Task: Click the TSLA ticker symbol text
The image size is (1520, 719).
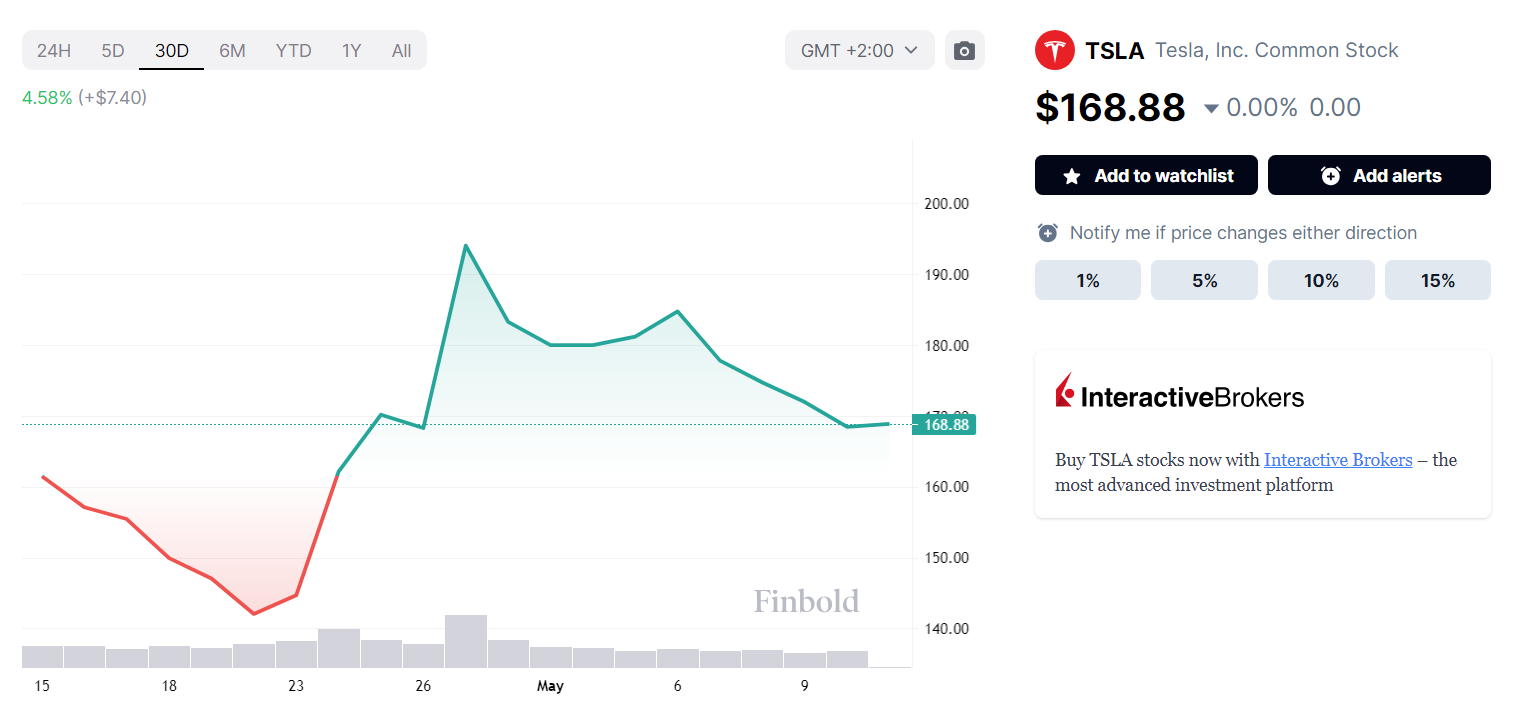Action: 1114,51
